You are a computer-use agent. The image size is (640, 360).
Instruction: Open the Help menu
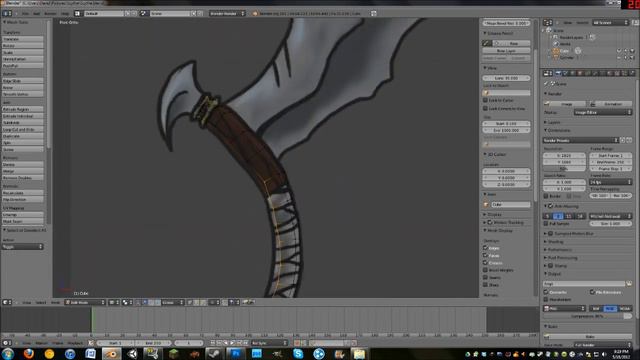coord(65,13)
